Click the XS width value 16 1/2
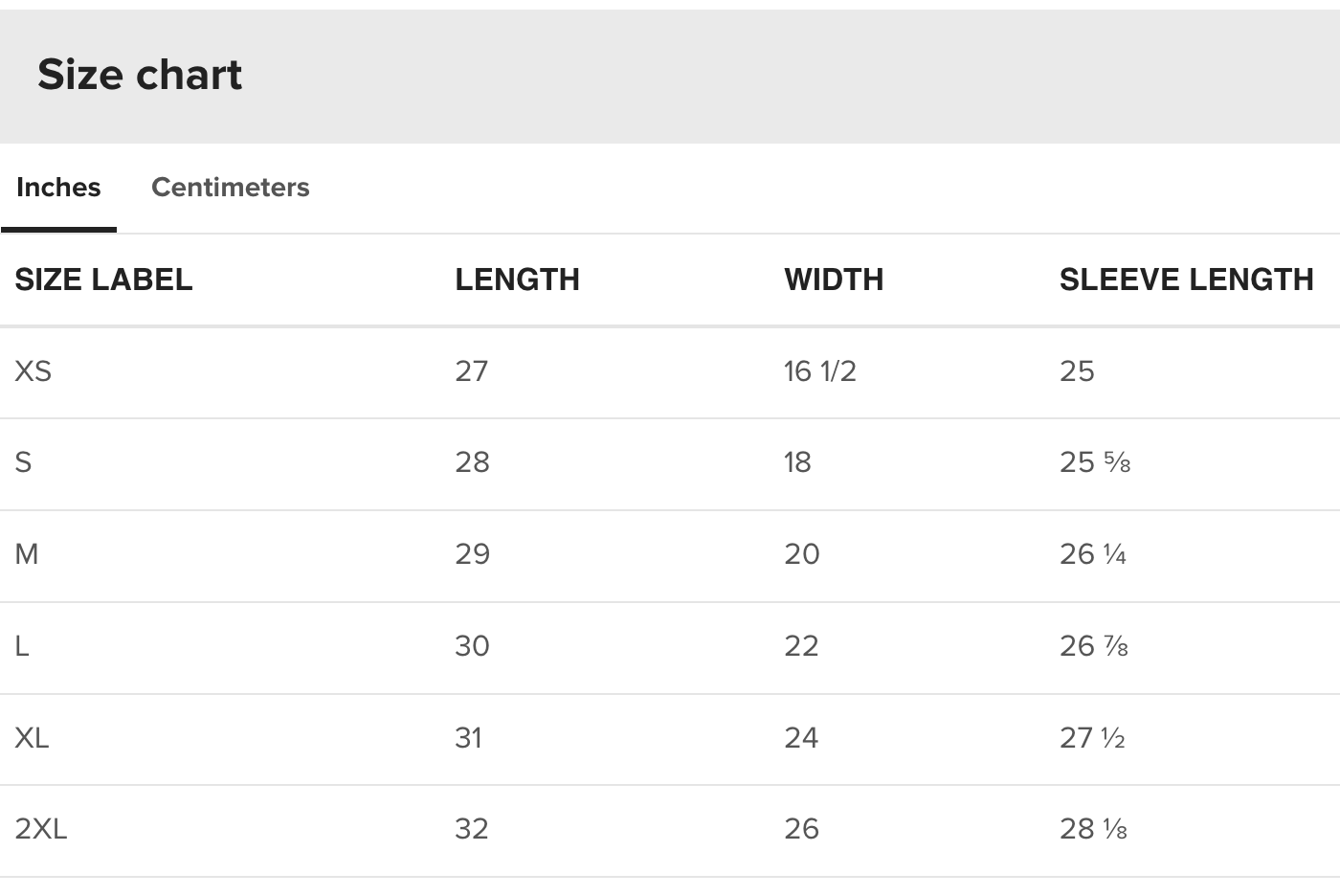The height and width of the screenshot is (896, 1340). 819,371
